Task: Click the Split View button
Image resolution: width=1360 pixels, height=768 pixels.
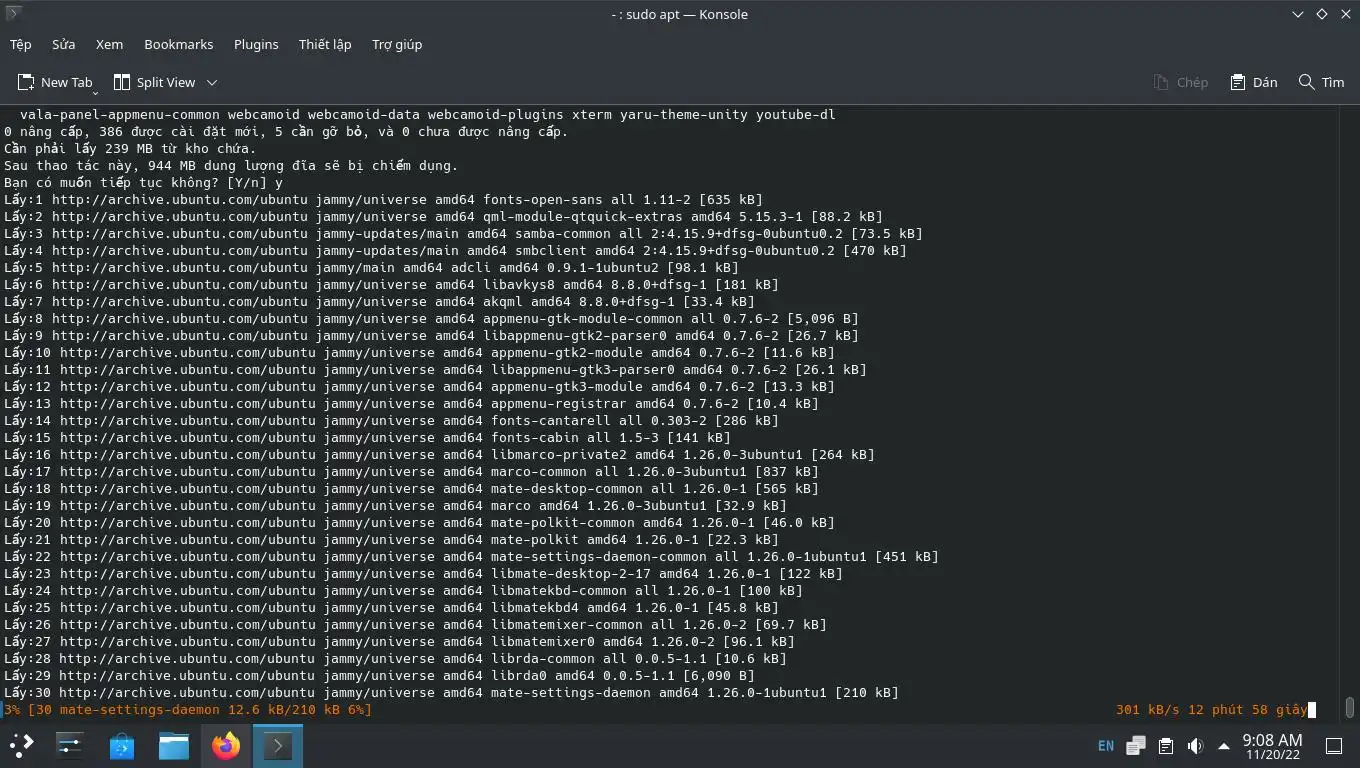Action: coord(155,82)
